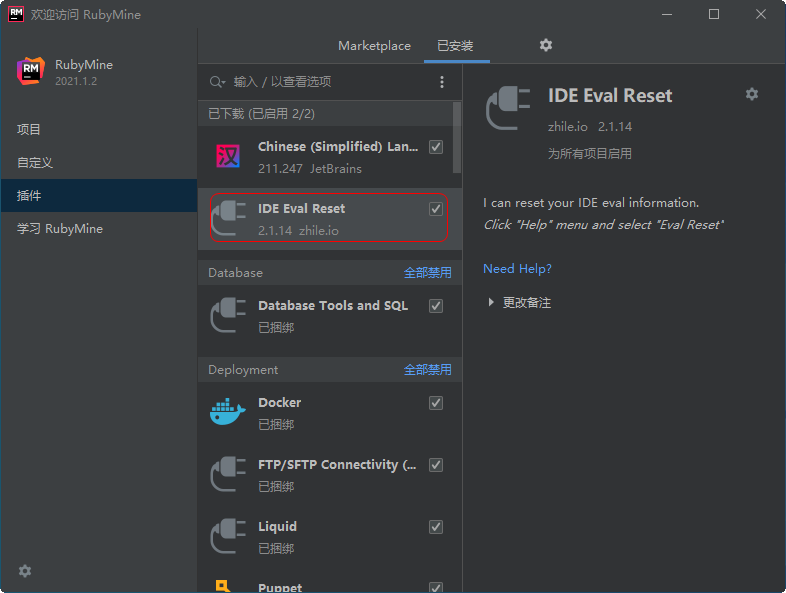The image size is (786, 593).
Task: Uncheck the IDE Eval Reset plugin
Action: pyautogui.click(x=436, y=209)
